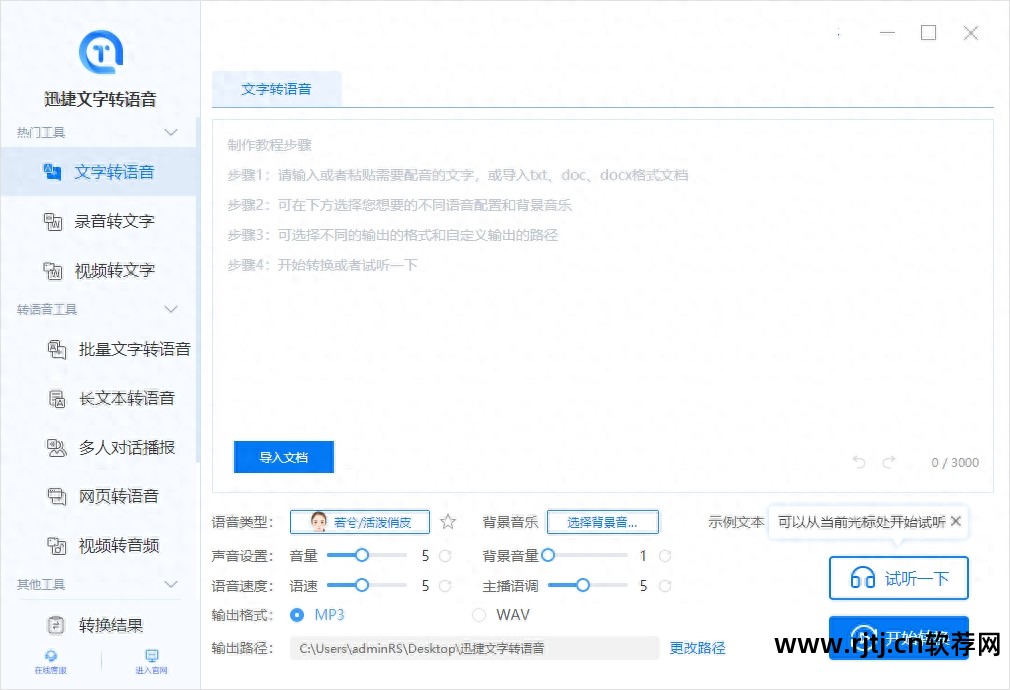Click the 视频转音频 sidebar icon

pos(57,546)
